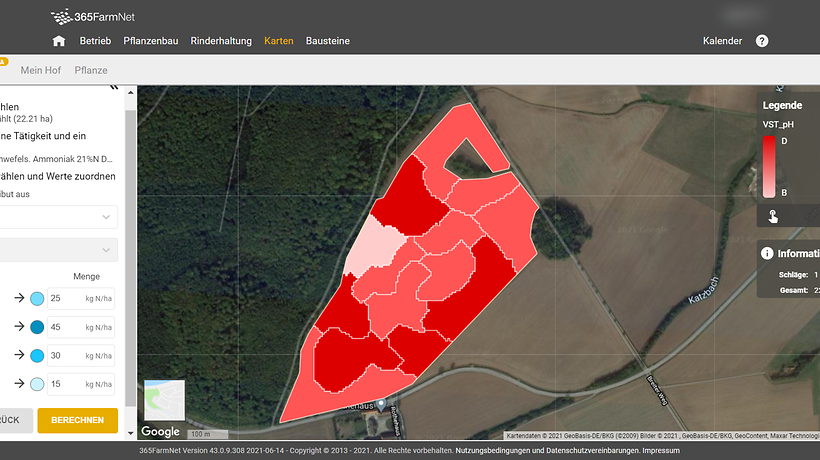
Task: Click the home icon in navigation bar
Action: (x=59, y=41)
